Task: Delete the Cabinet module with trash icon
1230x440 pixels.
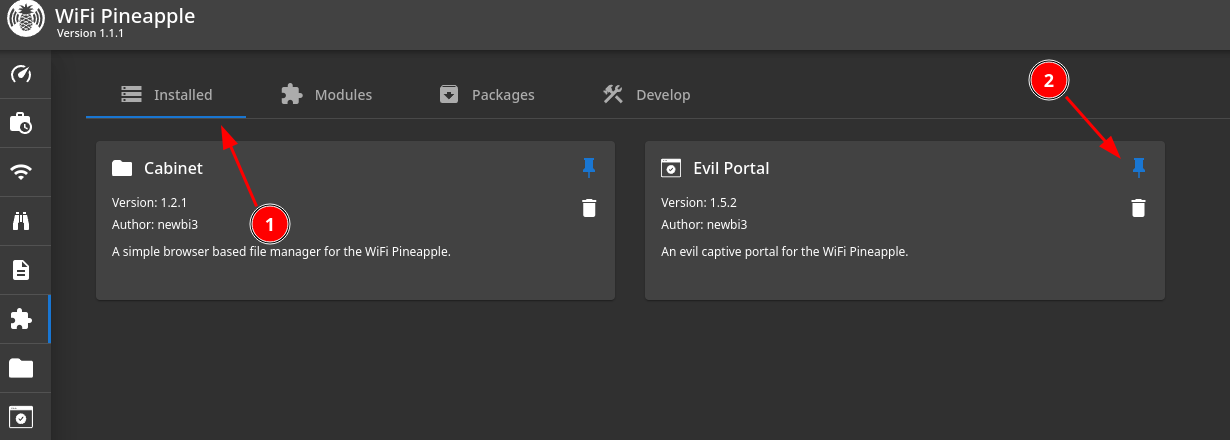Action: tap(589, 208)
